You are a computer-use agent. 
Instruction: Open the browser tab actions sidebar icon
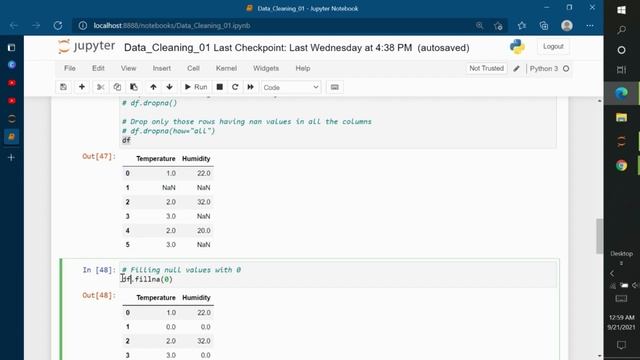[x=11, y=47]
